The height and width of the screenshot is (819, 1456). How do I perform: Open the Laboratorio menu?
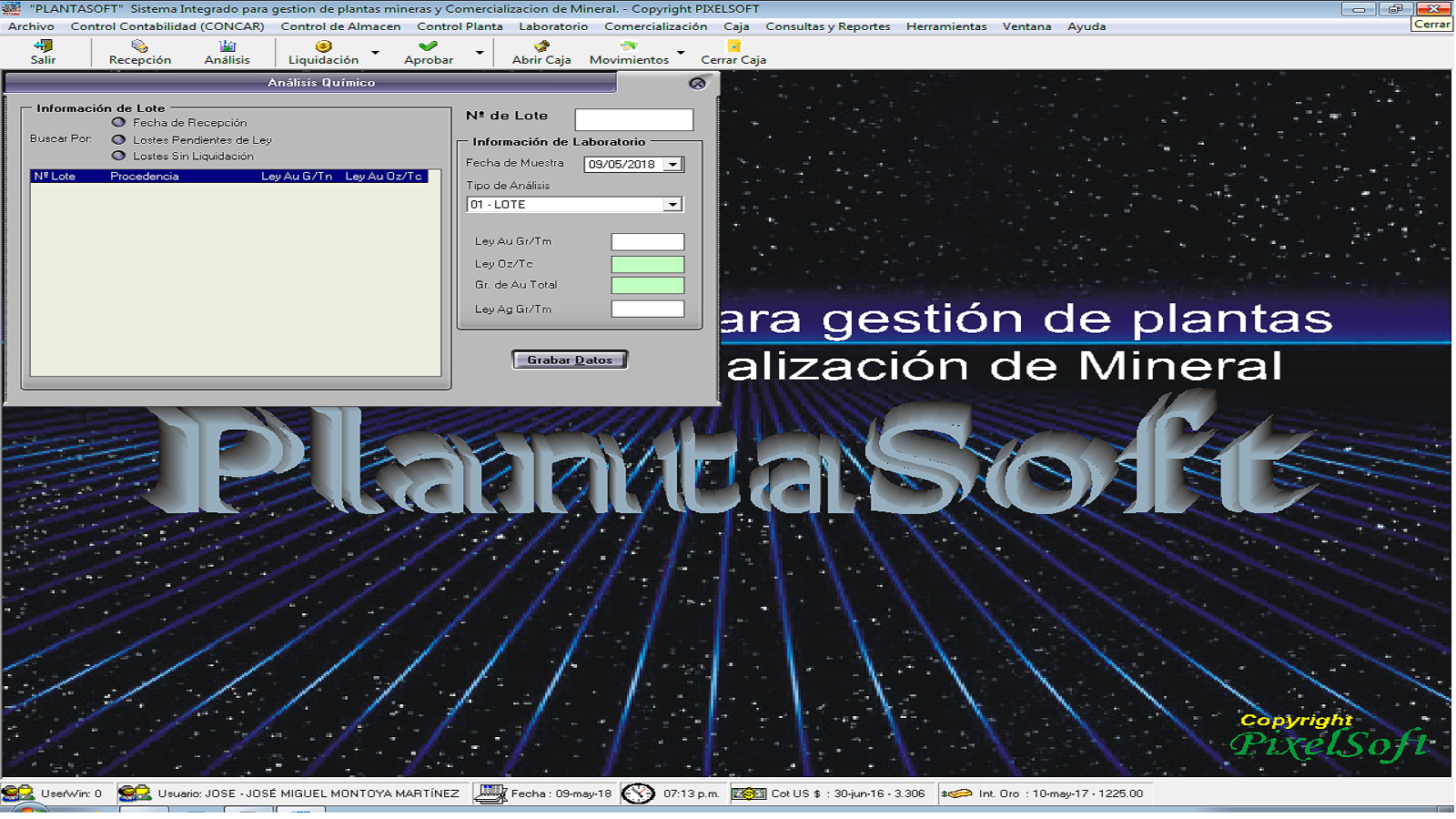pos(553,26)
